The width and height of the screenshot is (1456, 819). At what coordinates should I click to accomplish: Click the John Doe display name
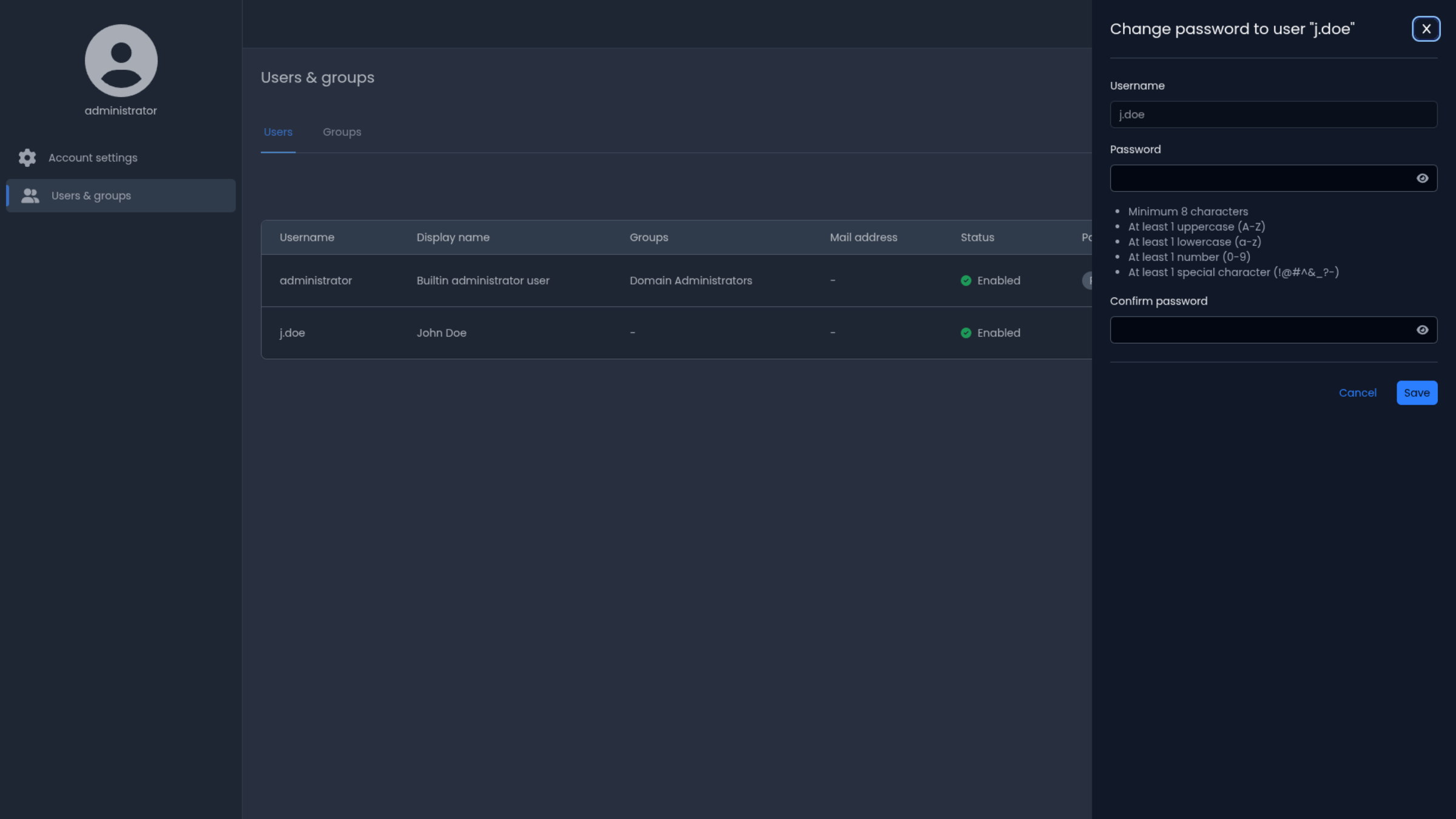coord(441,333)
